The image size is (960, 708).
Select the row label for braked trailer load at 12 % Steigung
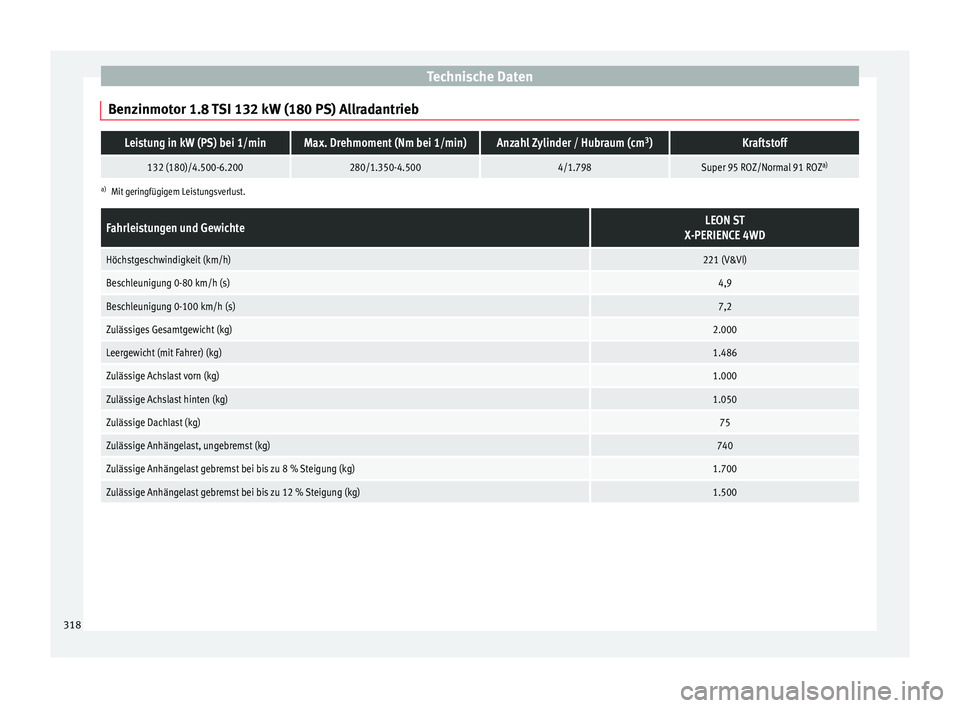pyautogui.click(x=233, y=492)
